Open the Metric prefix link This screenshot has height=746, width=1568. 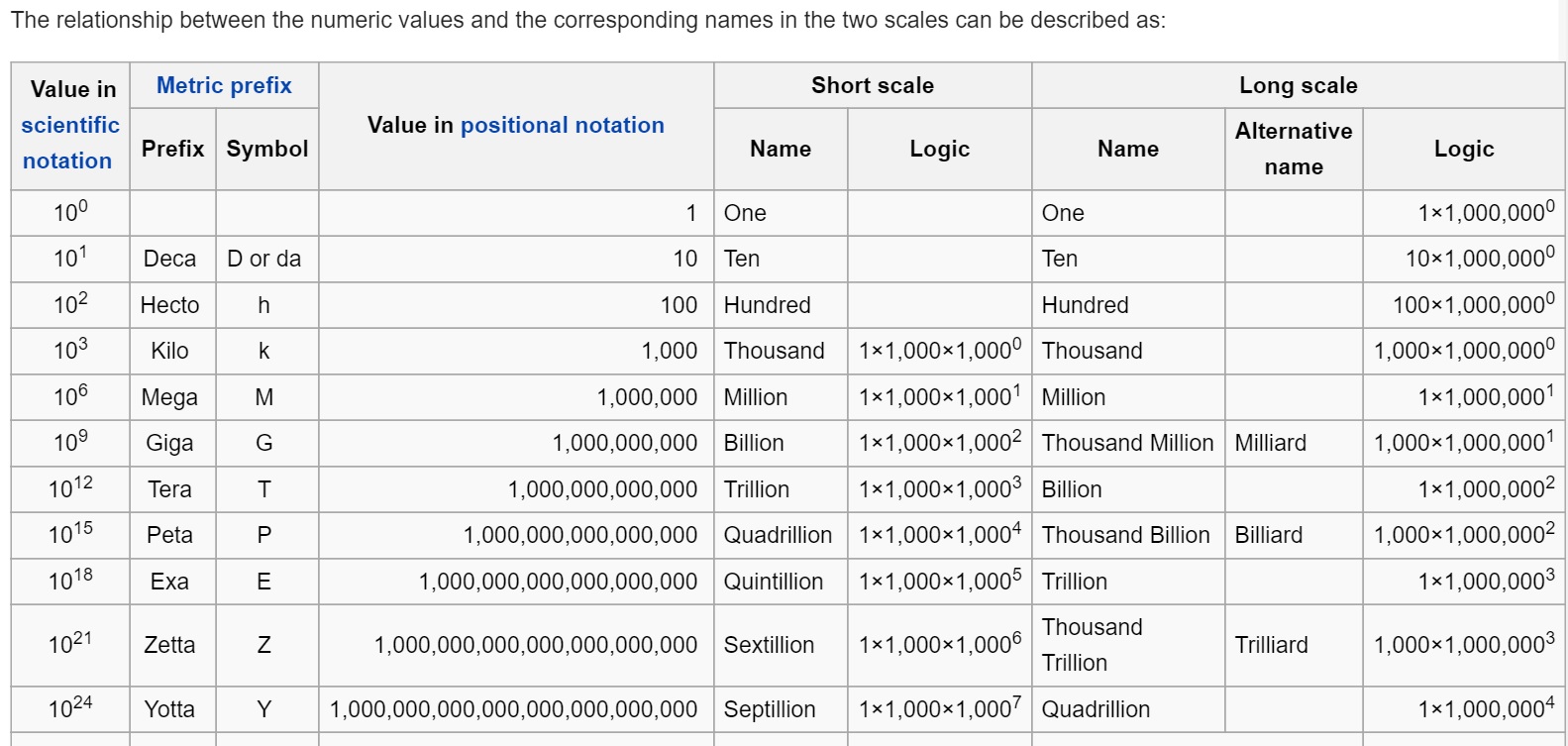[x=224, y=85]
